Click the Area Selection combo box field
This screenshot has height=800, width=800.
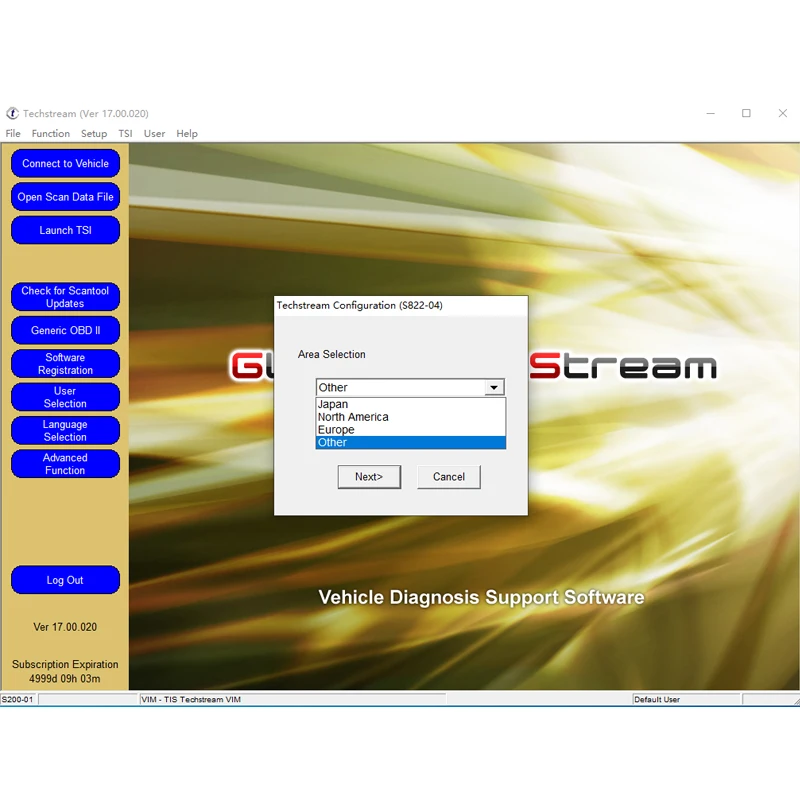coord(410,387)
